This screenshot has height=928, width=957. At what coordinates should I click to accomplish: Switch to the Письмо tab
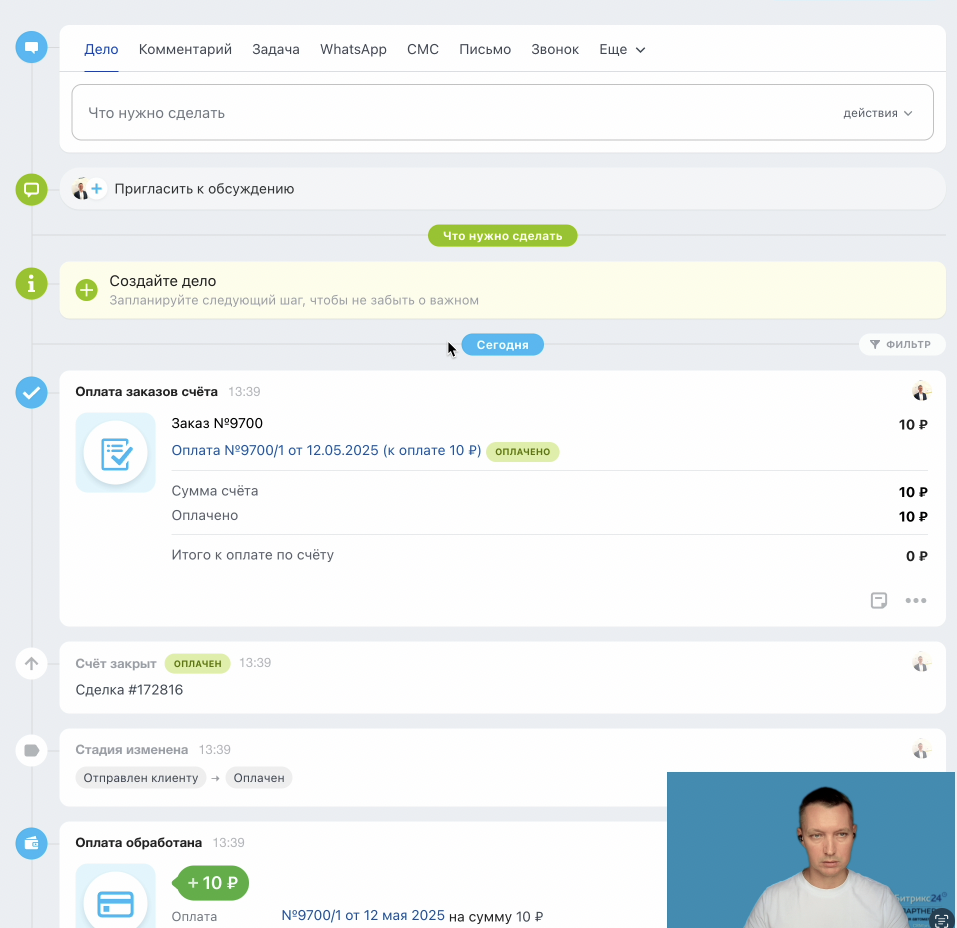[x=485, y=49]
